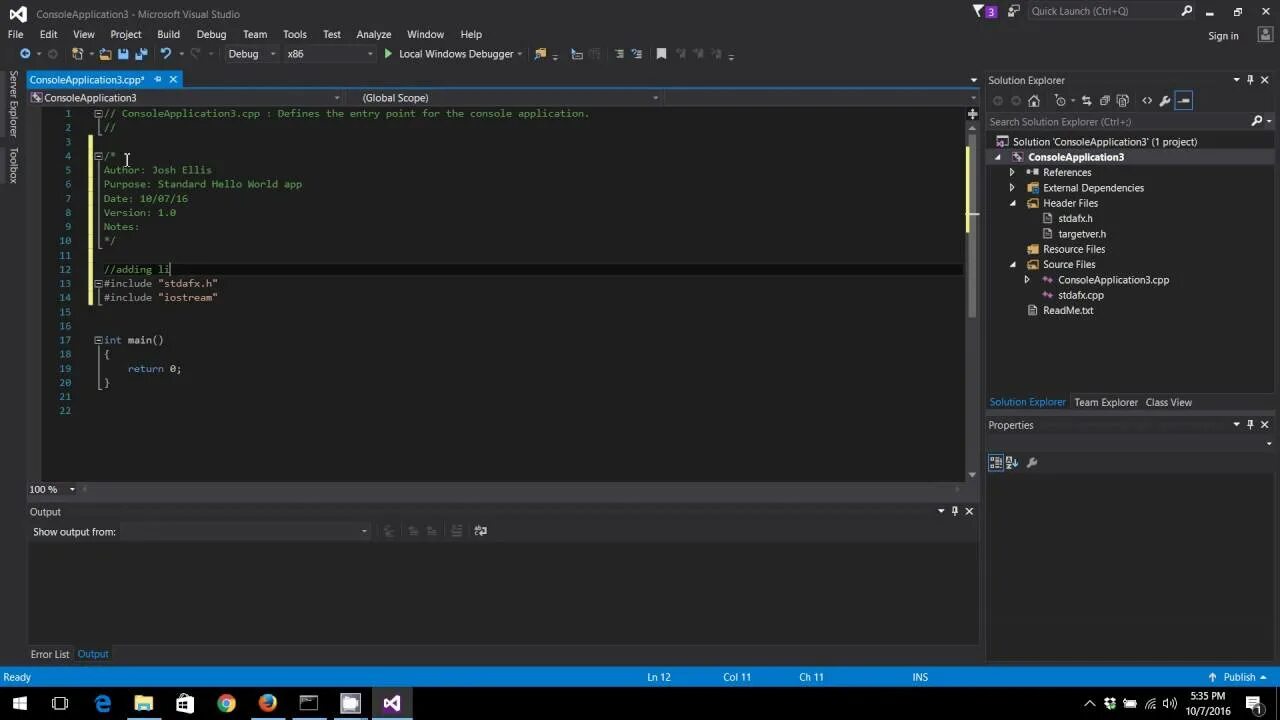Click the Sign in link

click(x=1223, y=35)
